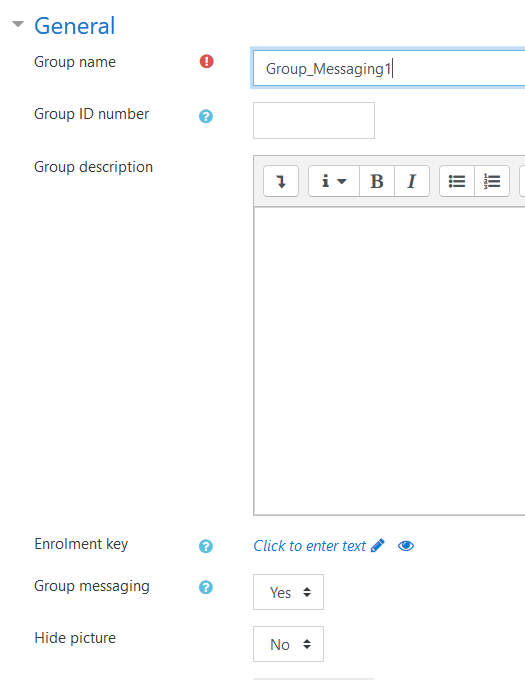The image size is (525, 680).
Task: Open the Hide picture No dropdown
Action: pyautogui.click(x=288, y=644)
